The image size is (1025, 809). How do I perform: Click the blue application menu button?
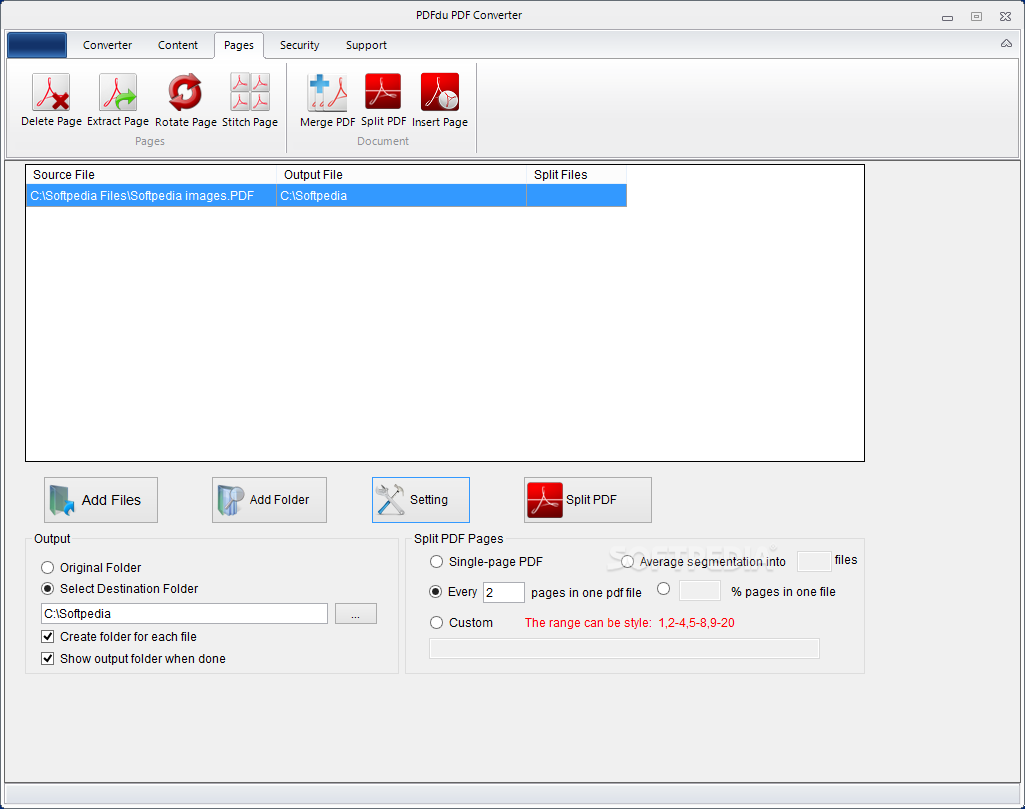(37, 45)
